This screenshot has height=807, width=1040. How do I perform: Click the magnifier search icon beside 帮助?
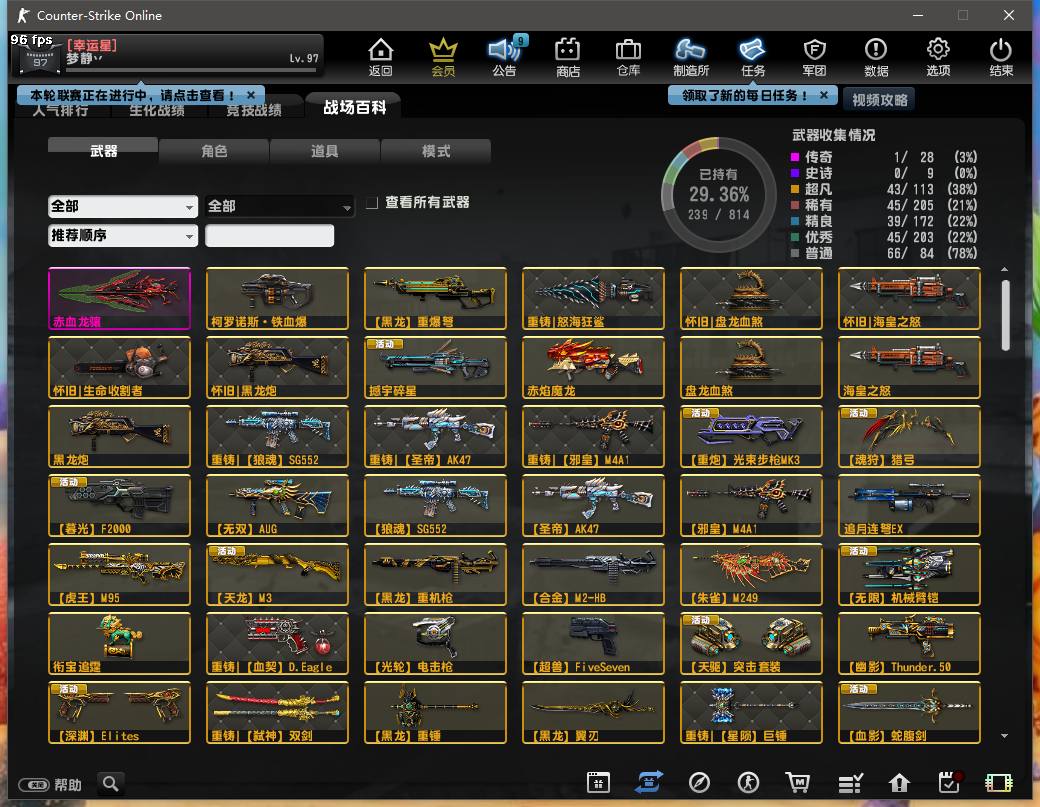111,784
